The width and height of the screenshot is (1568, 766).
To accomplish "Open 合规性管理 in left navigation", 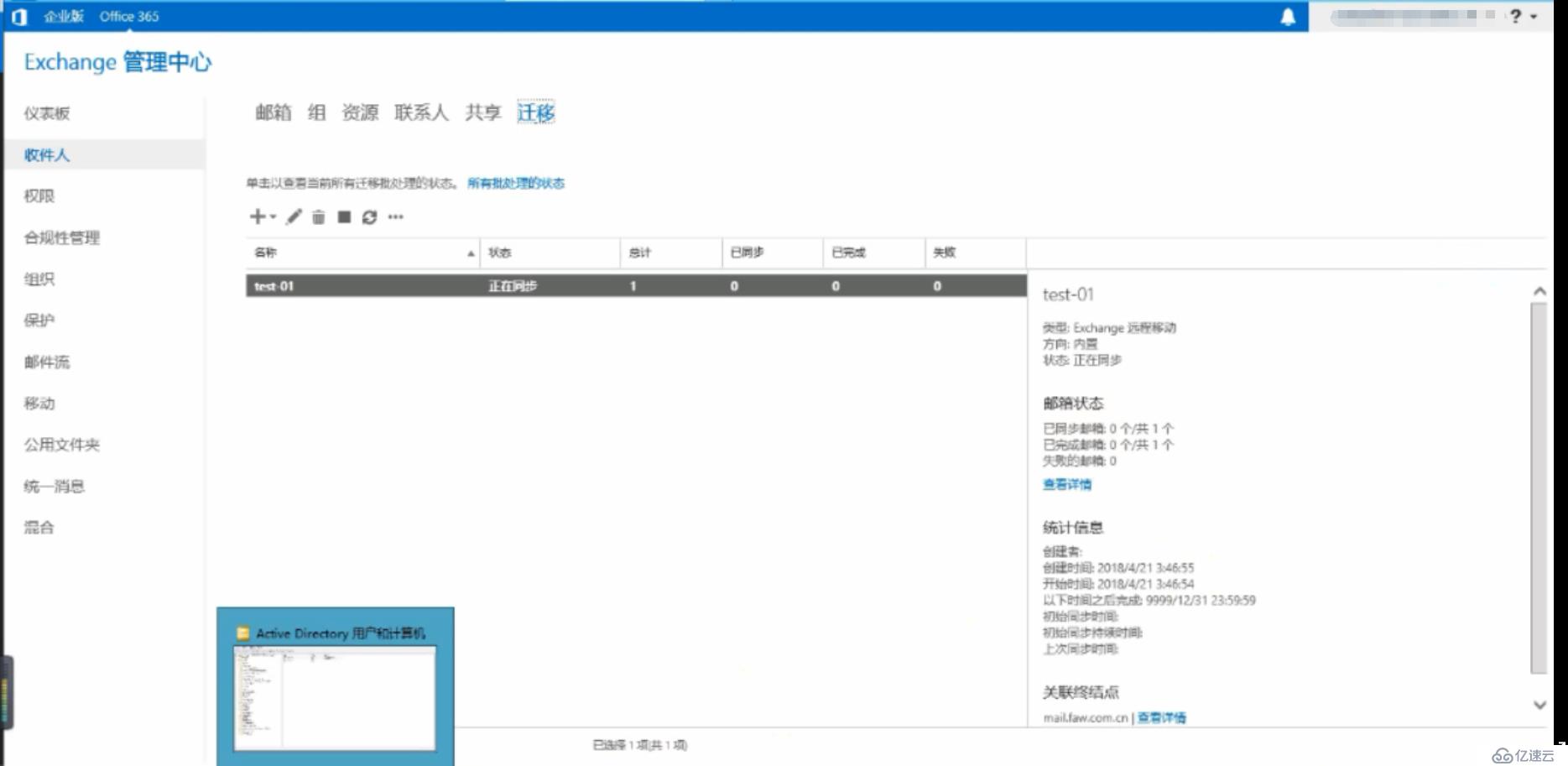I will click(62, 237).
